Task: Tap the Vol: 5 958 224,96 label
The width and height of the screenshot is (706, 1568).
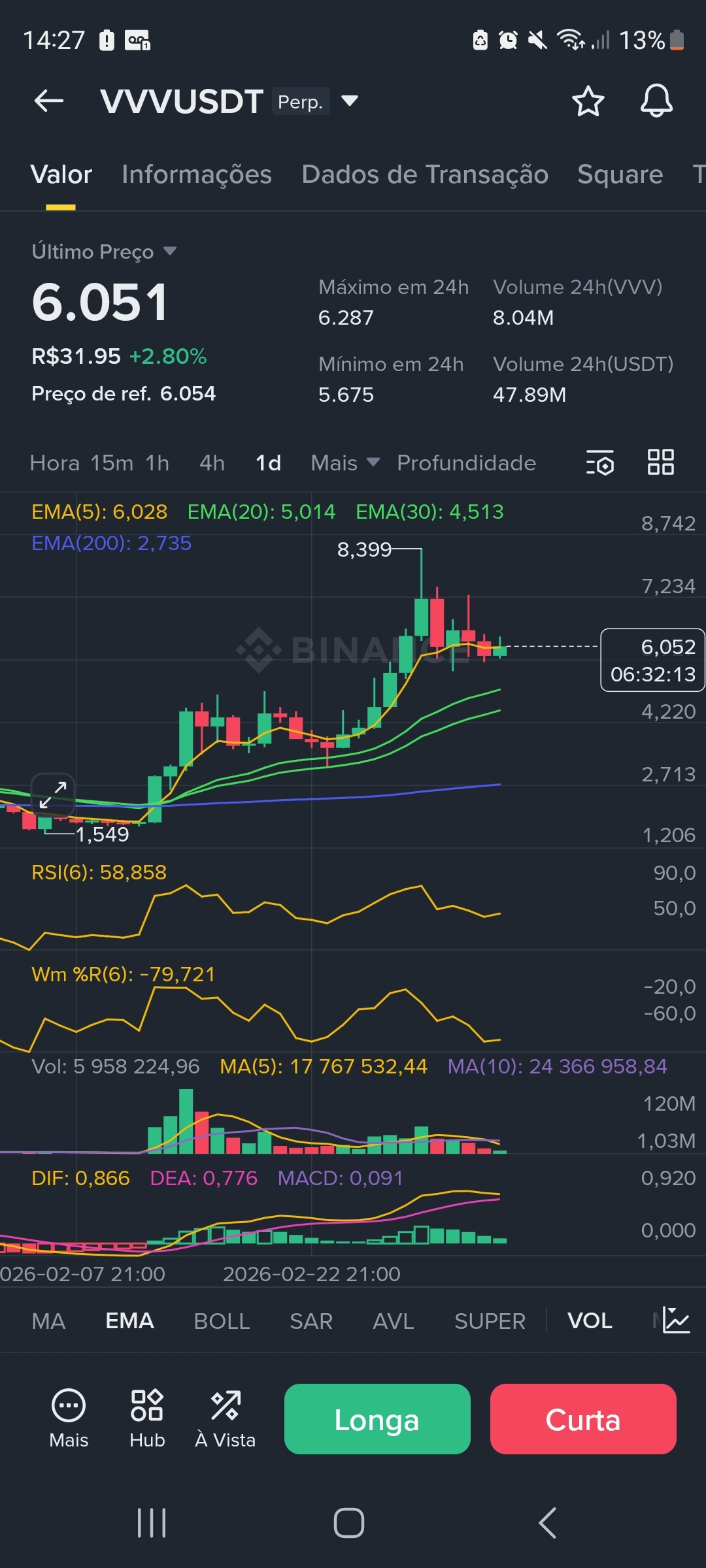Action: tap(116, 1066)
